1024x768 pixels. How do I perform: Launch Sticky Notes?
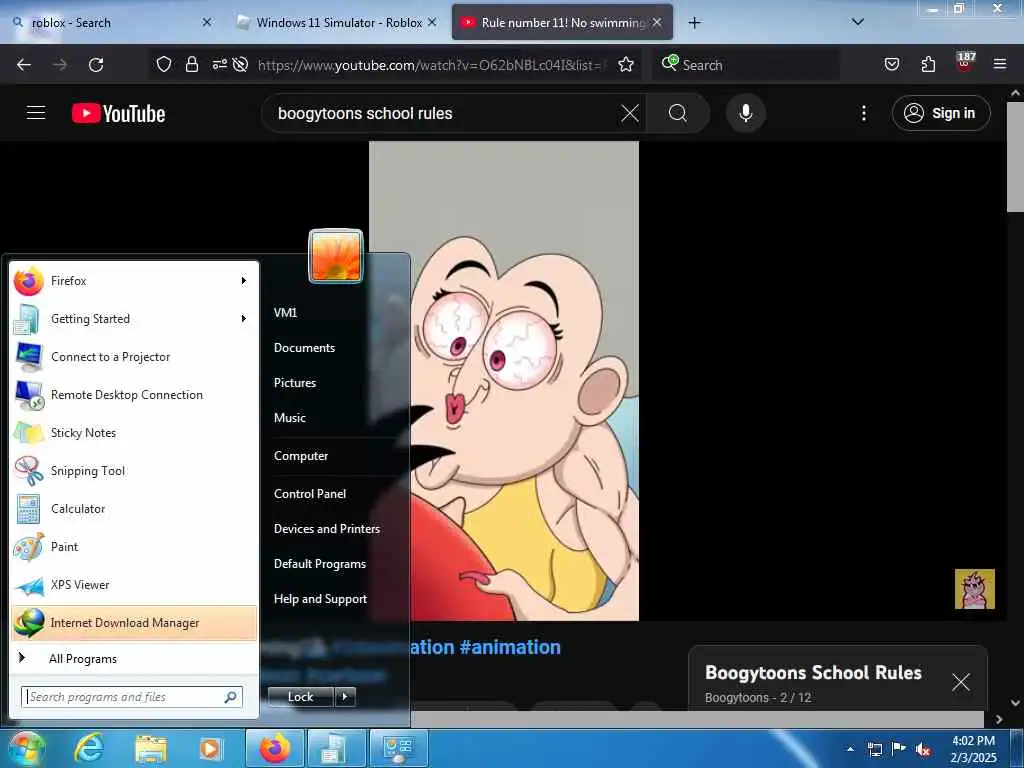[134, 433]
